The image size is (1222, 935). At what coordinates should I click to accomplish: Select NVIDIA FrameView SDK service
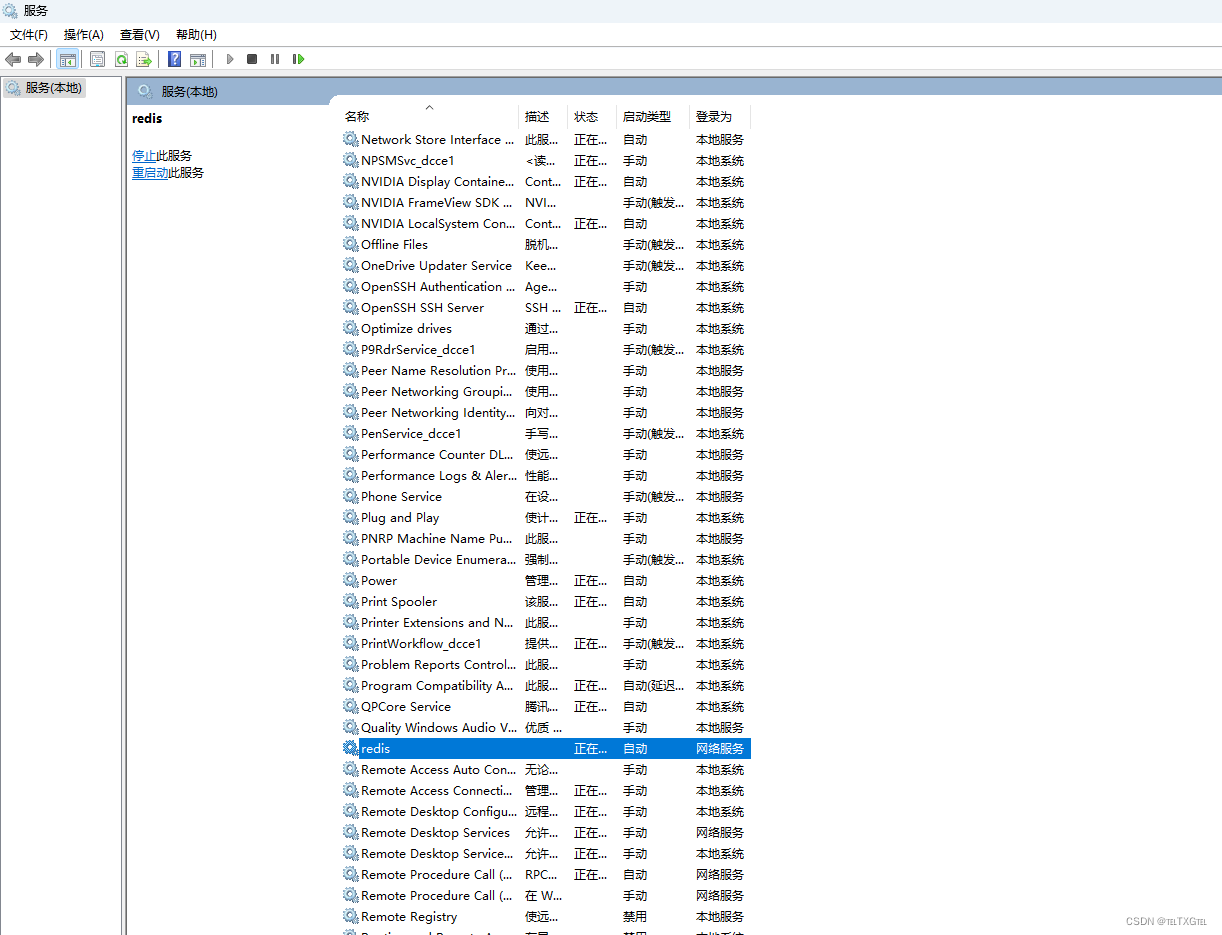546,202
